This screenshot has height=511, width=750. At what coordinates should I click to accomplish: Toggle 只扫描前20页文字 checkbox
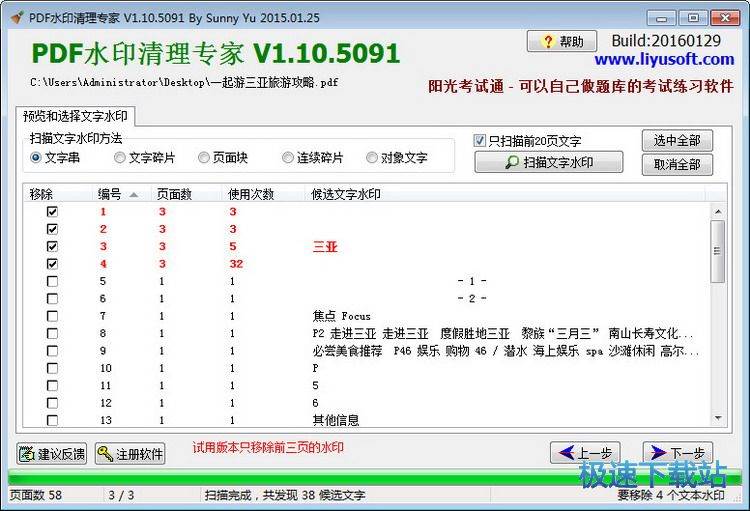coord(480,141)
